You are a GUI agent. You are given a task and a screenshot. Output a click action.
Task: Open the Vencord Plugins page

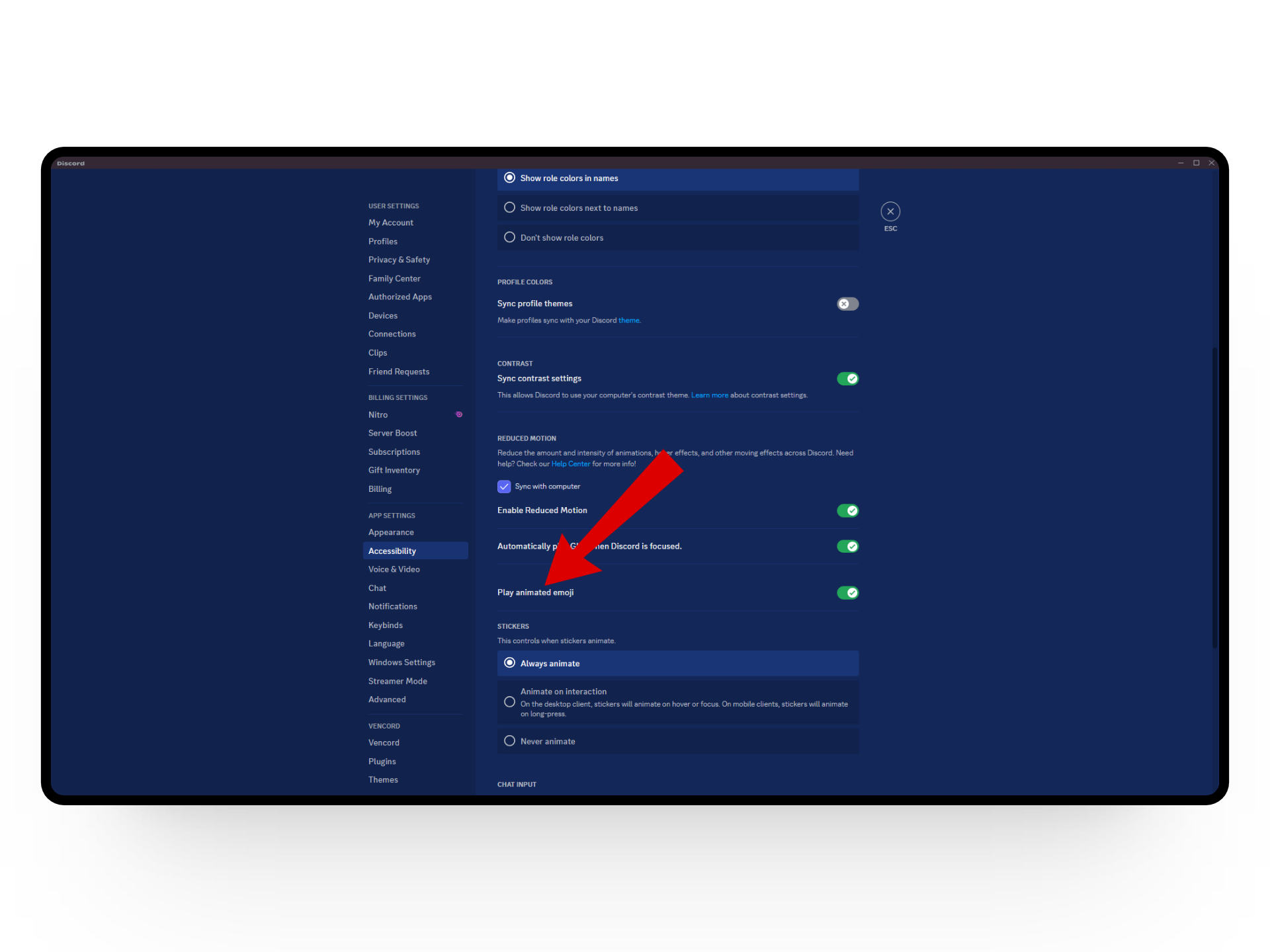click(x=382, y=762)
